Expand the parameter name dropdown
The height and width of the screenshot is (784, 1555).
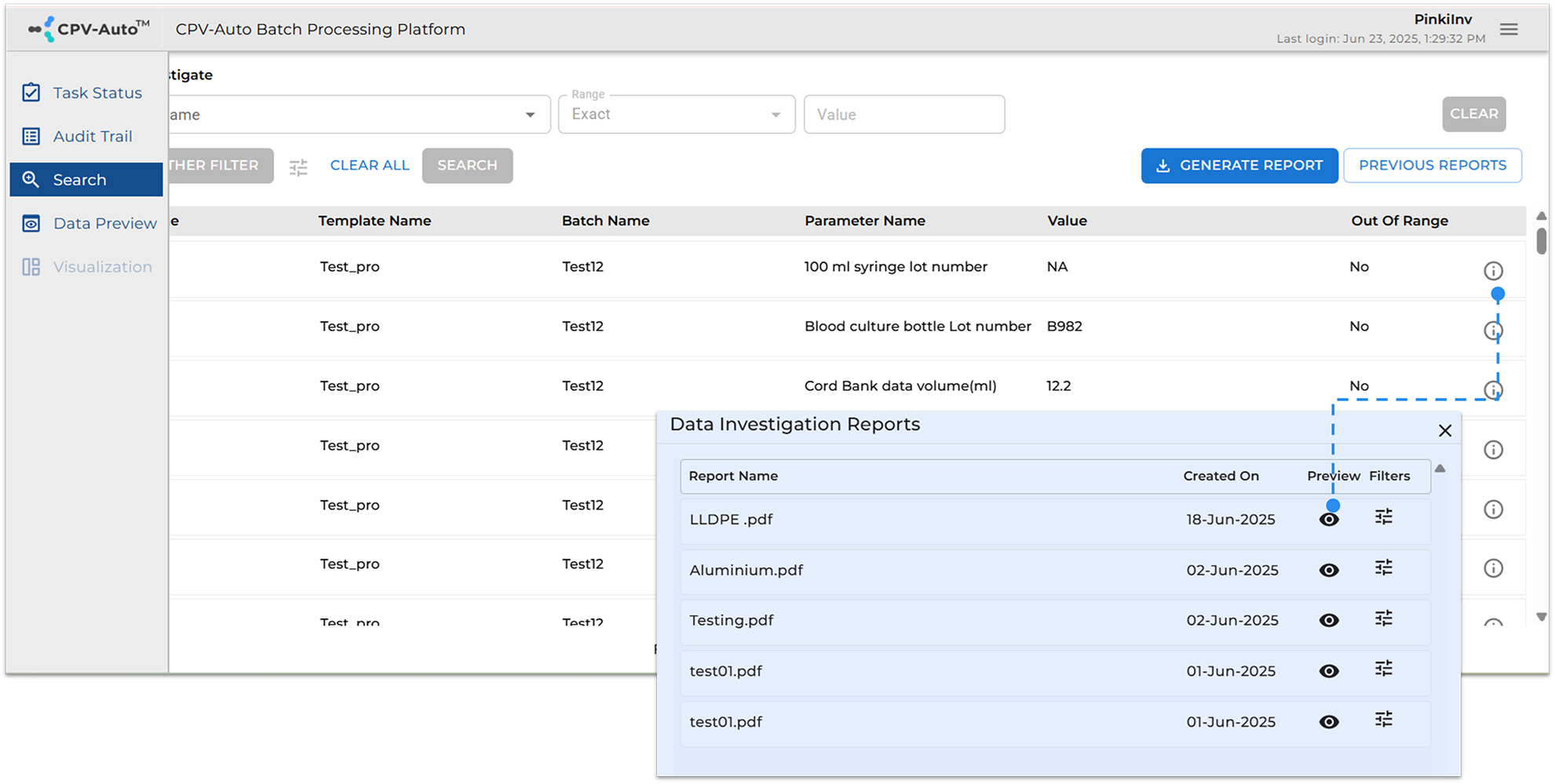530,114
